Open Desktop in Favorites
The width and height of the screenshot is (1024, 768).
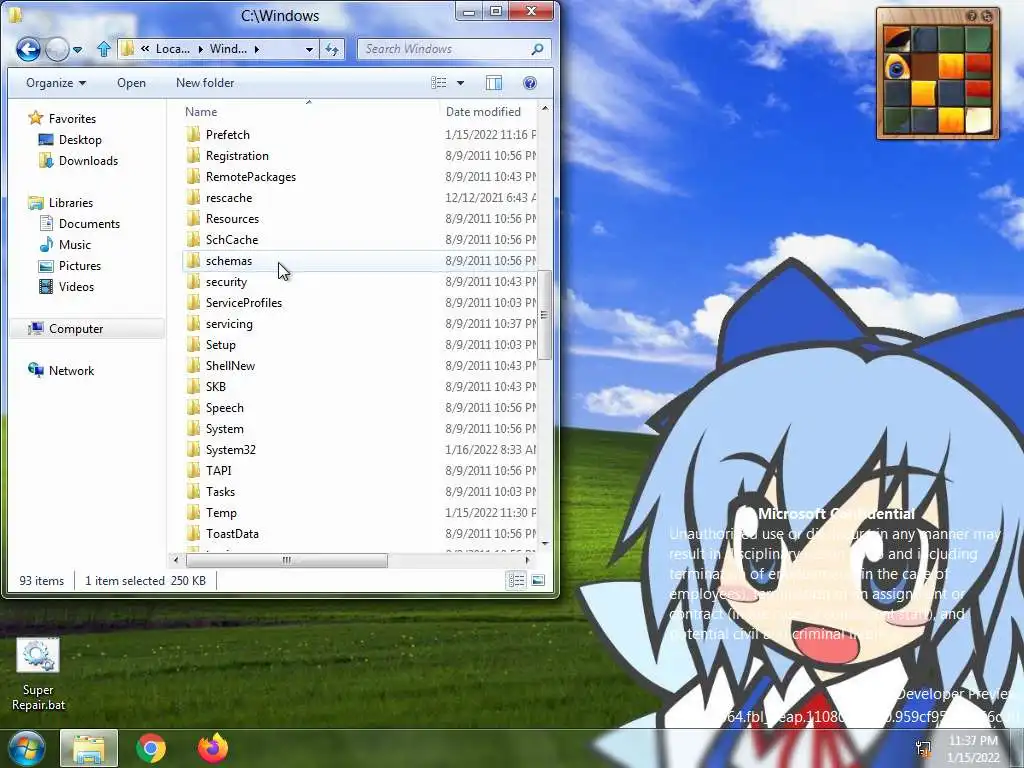point(70,140)
